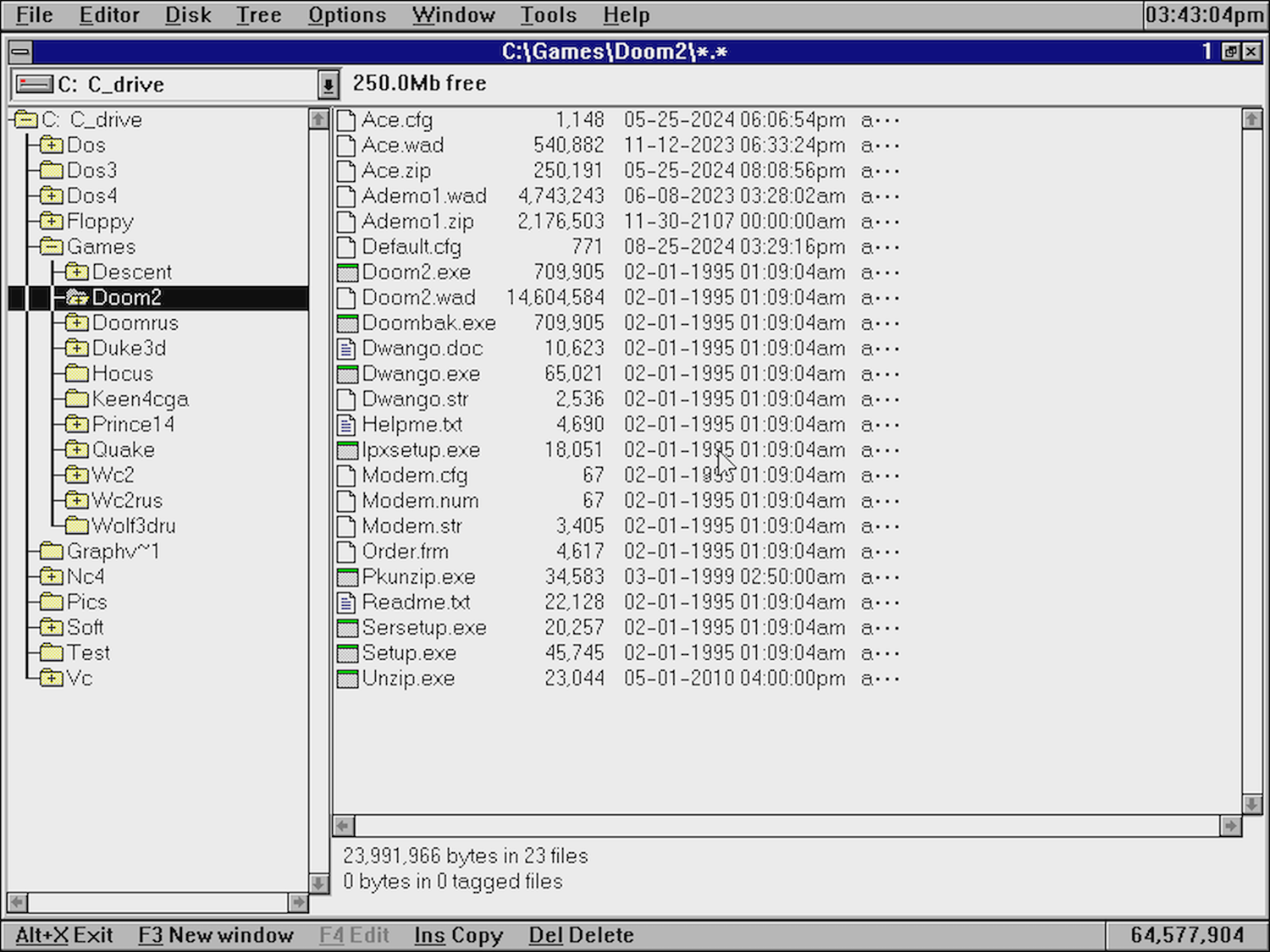
Task: Open the File menu
Action: point(35,15)
